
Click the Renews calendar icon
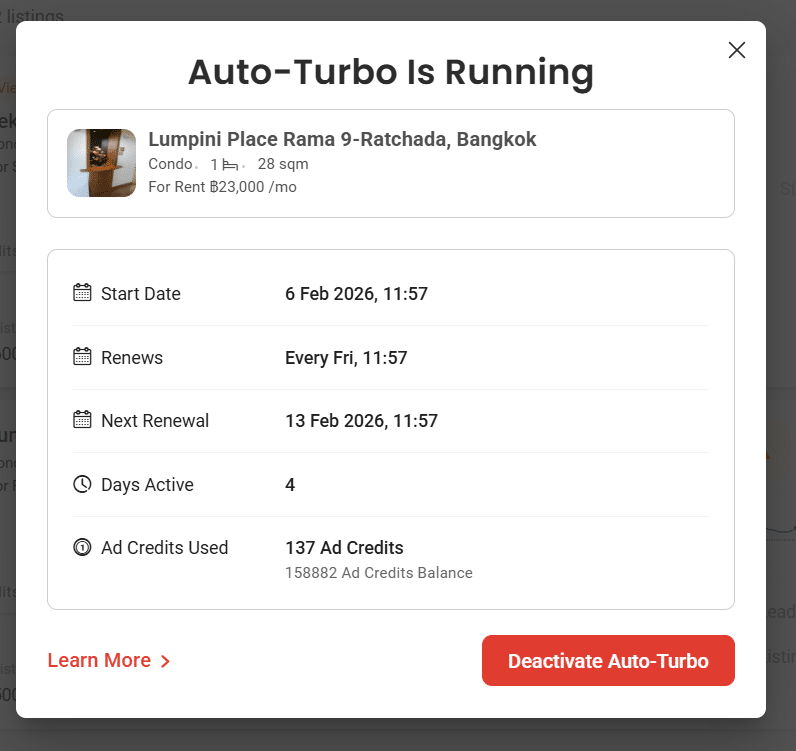(83, 357)
